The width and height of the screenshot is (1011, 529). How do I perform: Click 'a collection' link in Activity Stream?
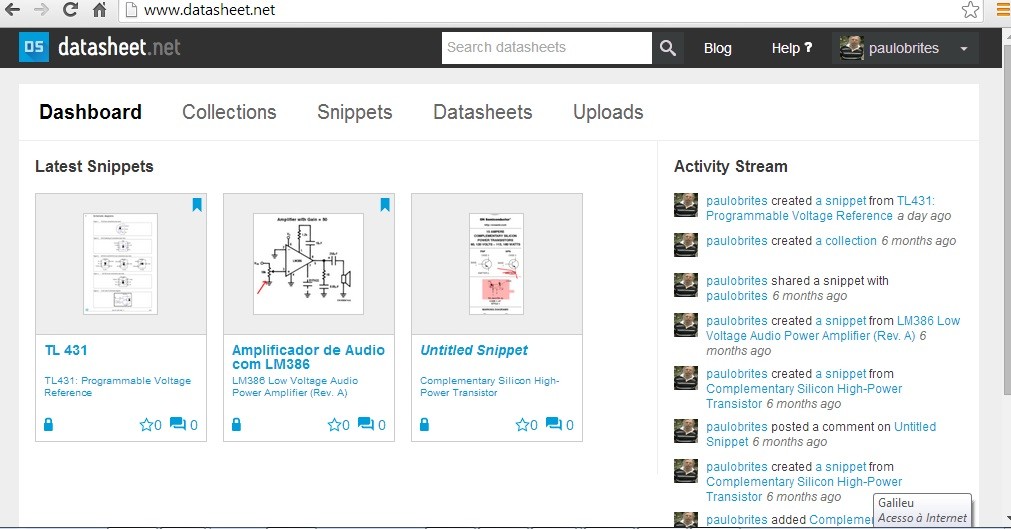point(846,241)
